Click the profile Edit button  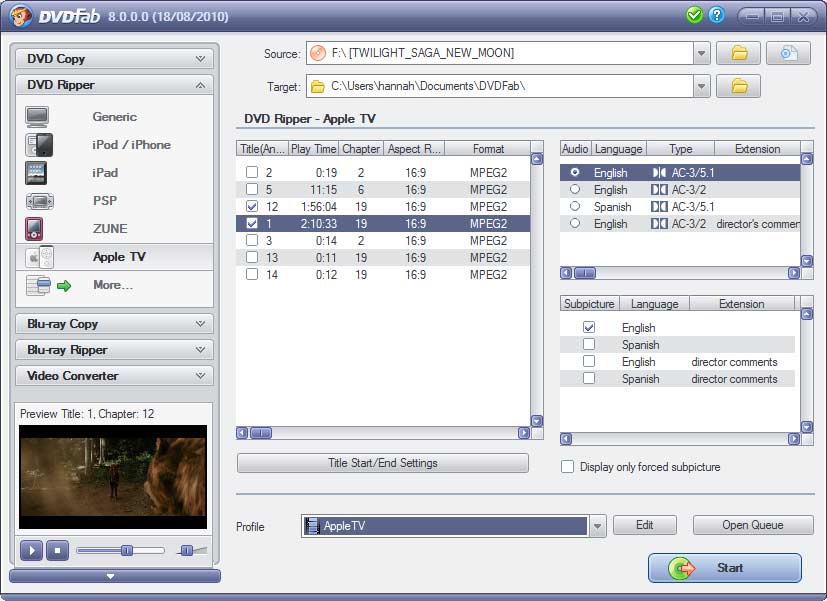(x=645, y=525)
